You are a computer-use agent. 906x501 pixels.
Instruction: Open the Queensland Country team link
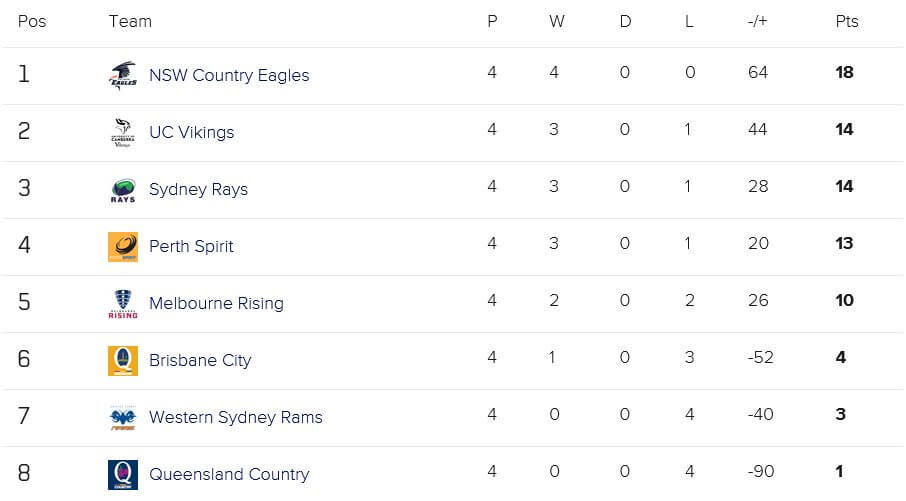click(229, 474)
